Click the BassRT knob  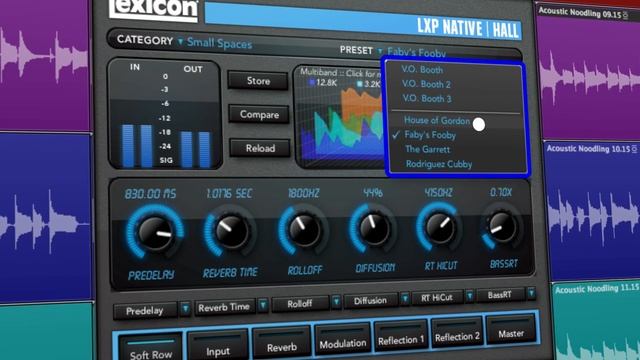point(502,227)
